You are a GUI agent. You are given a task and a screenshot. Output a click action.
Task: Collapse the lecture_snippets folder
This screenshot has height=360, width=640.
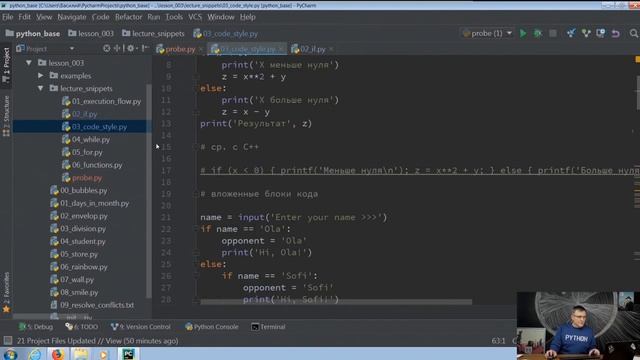click(40, 88)
